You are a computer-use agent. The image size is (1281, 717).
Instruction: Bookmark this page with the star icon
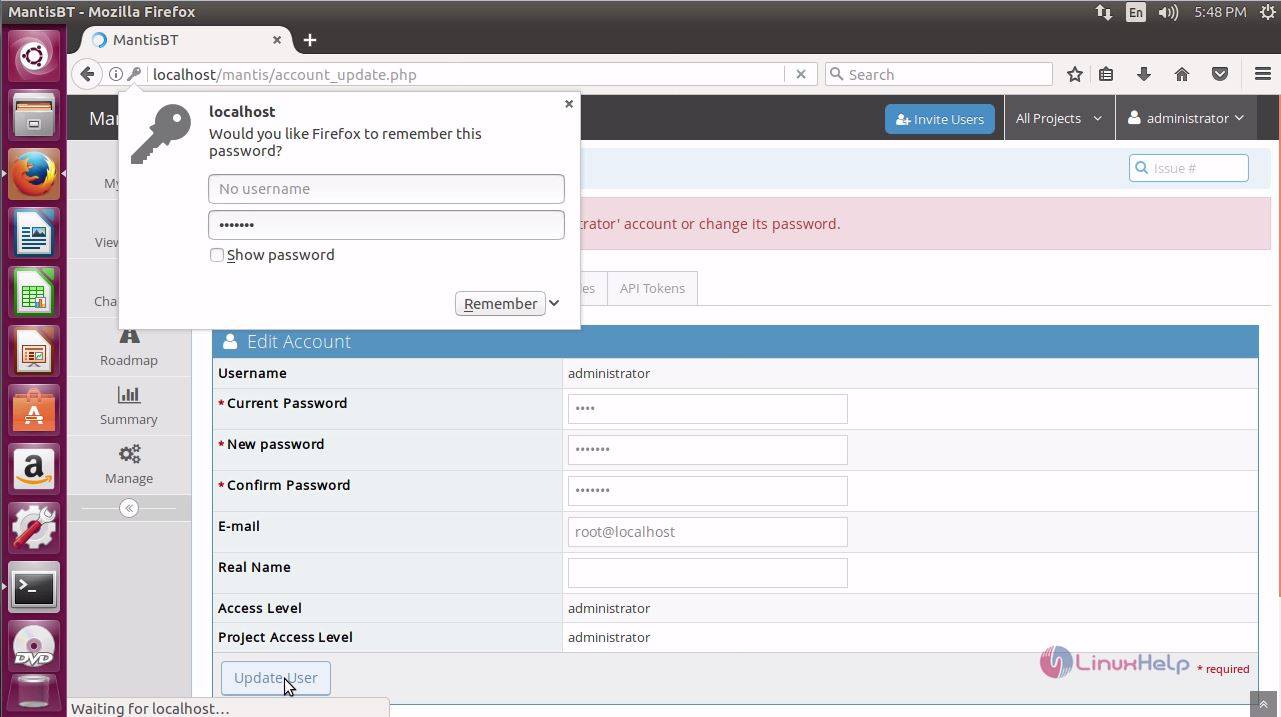tap(1074, 74)
